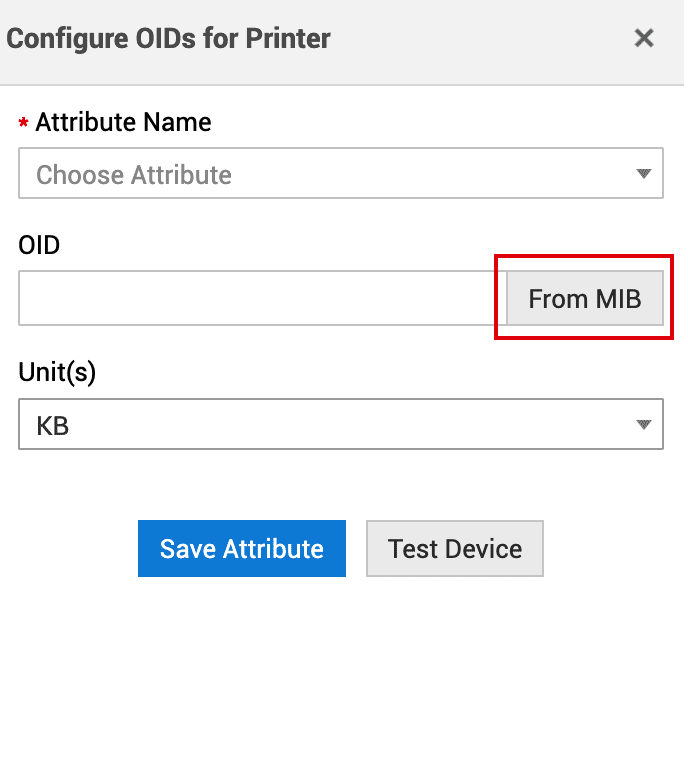Viewport: 688px width, 768px height.
Task: Click the OID field label
Action: [39, 245]
